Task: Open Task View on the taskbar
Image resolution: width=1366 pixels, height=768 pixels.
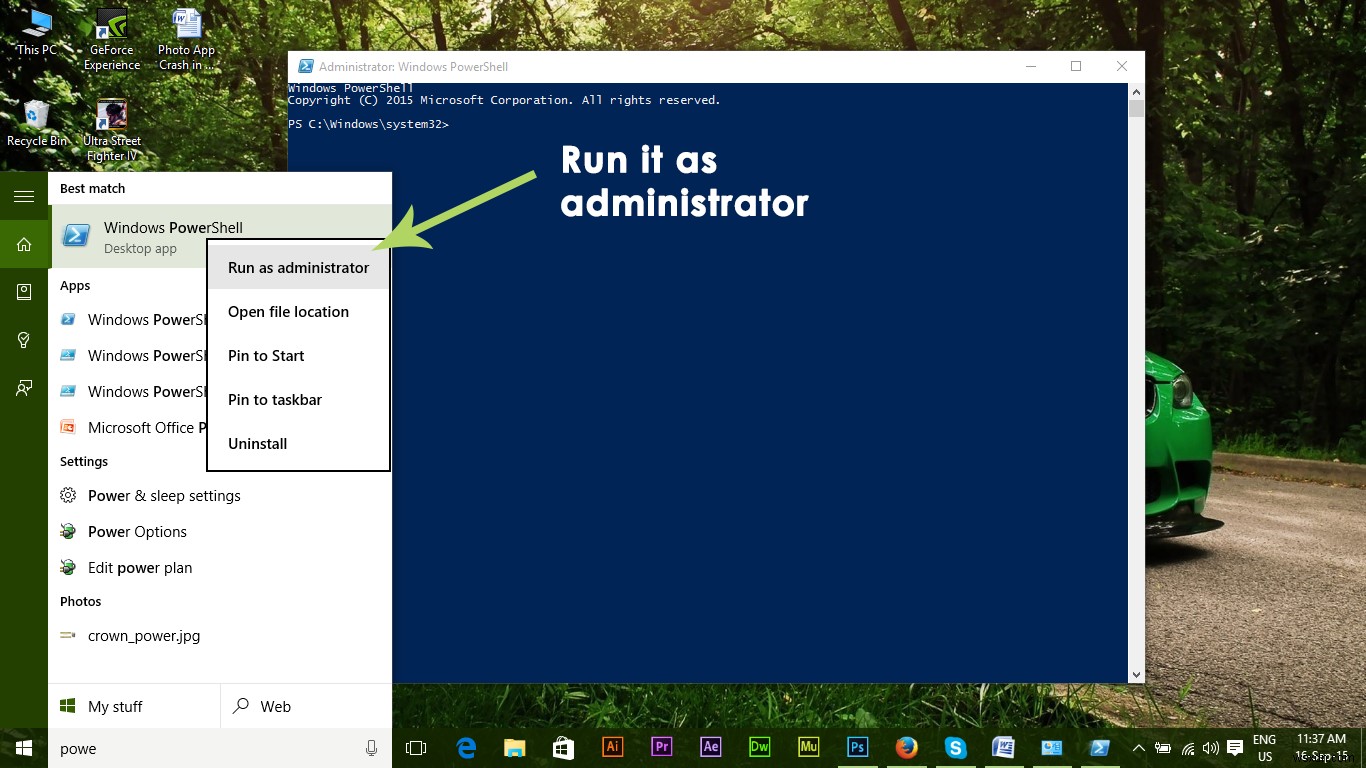Action: 416,748
